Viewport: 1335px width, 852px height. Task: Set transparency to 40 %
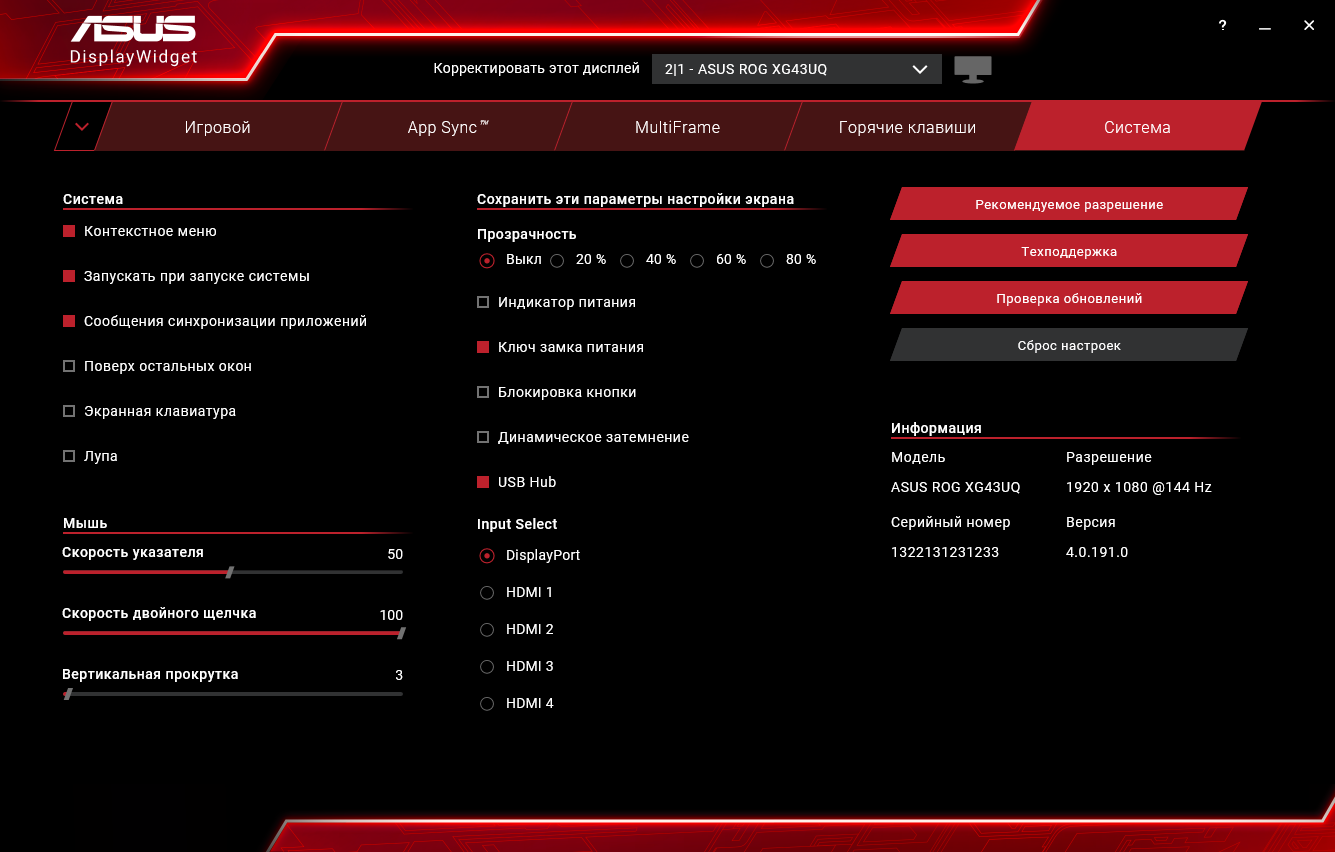[x=627, y=260]
